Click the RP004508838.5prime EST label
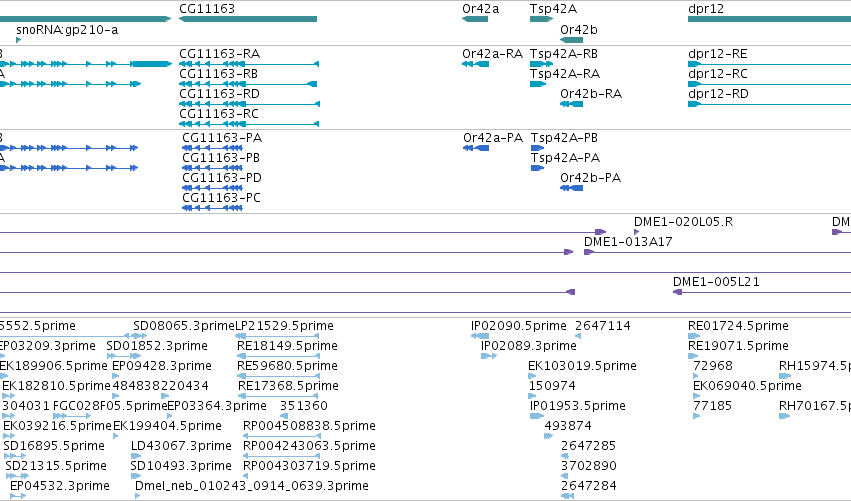Image resolution: width=851 pixels, height=501 pixels. pyautogui.click(x=309, y=427)
